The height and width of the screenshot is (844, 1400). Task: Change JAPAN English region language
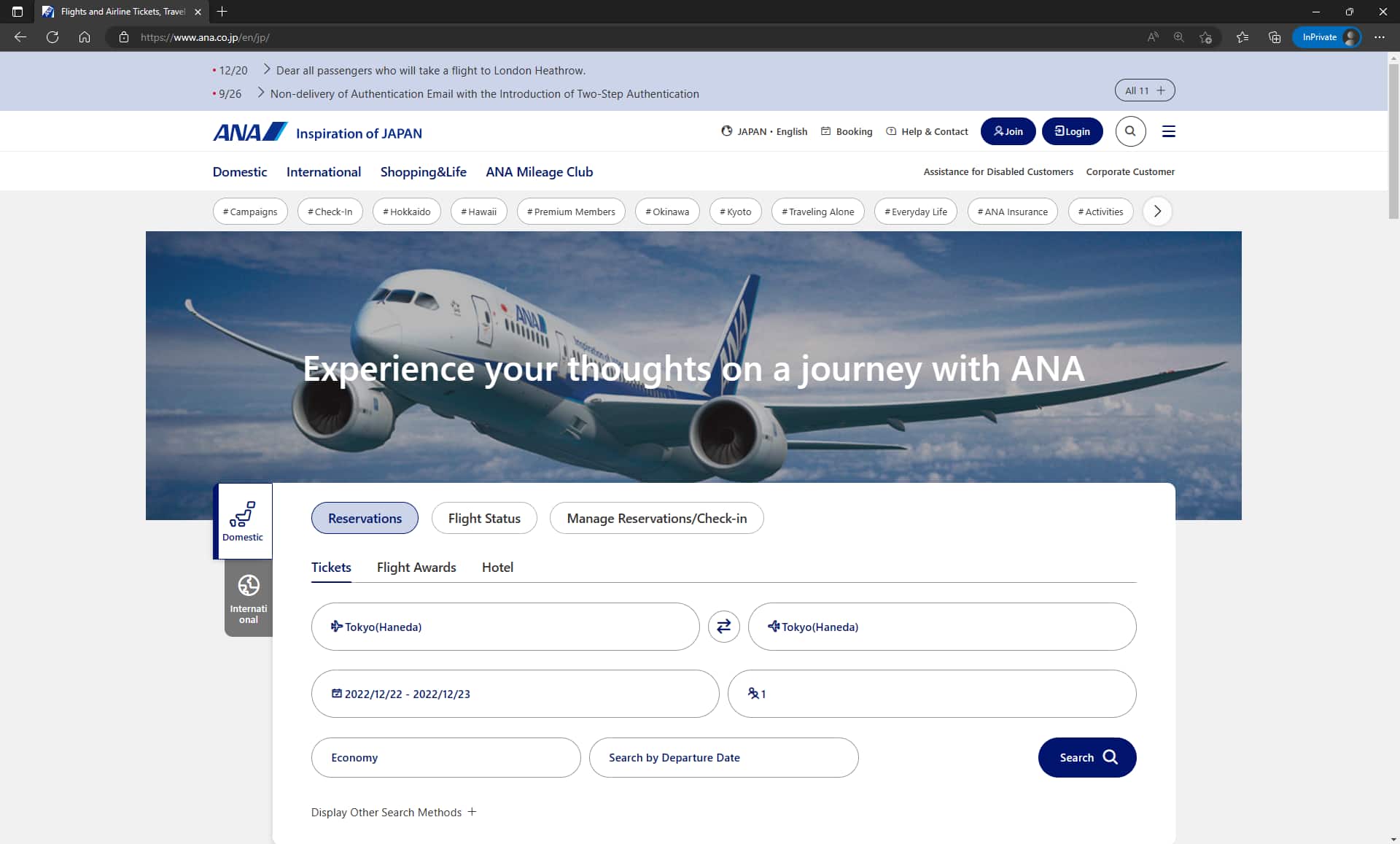coord(764,131)
